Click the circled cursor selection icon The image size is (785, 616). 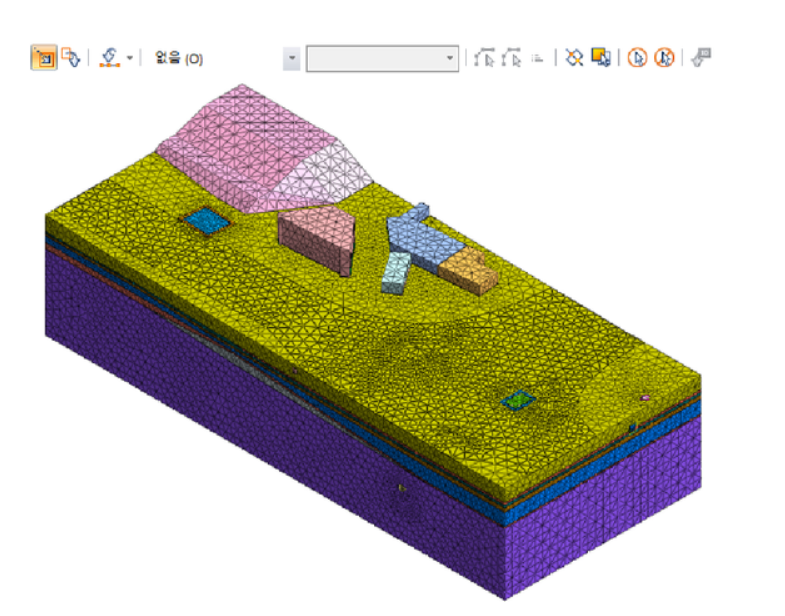click(637, 58)
